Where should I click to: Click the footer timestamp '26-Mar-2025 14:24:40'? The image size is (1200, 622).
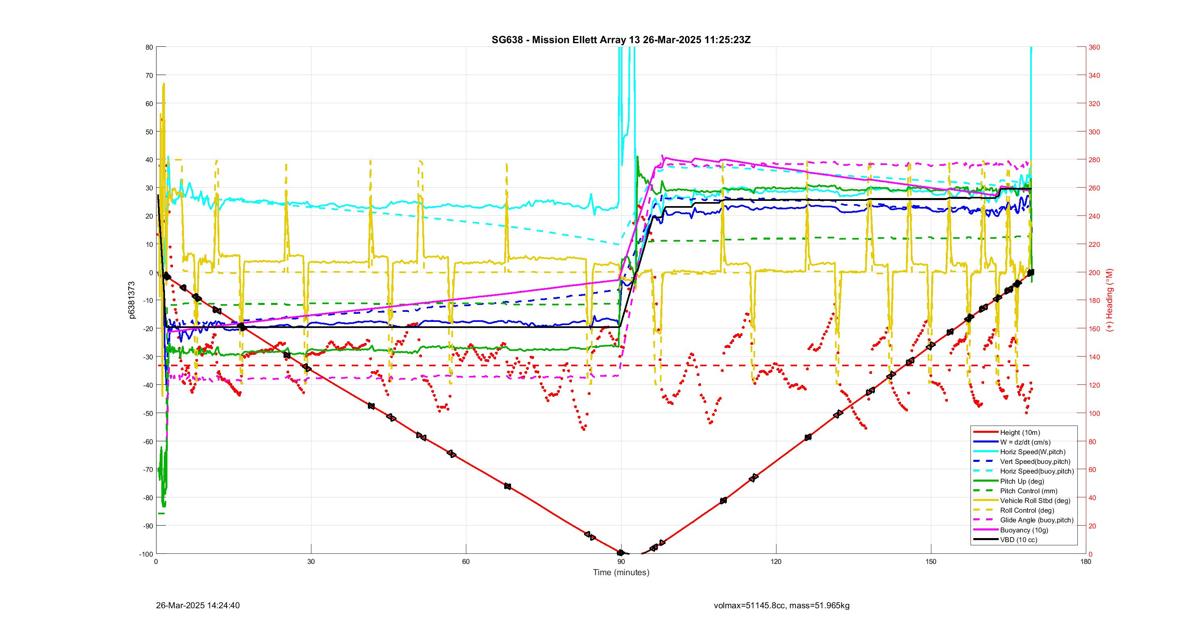coord(198,605)
